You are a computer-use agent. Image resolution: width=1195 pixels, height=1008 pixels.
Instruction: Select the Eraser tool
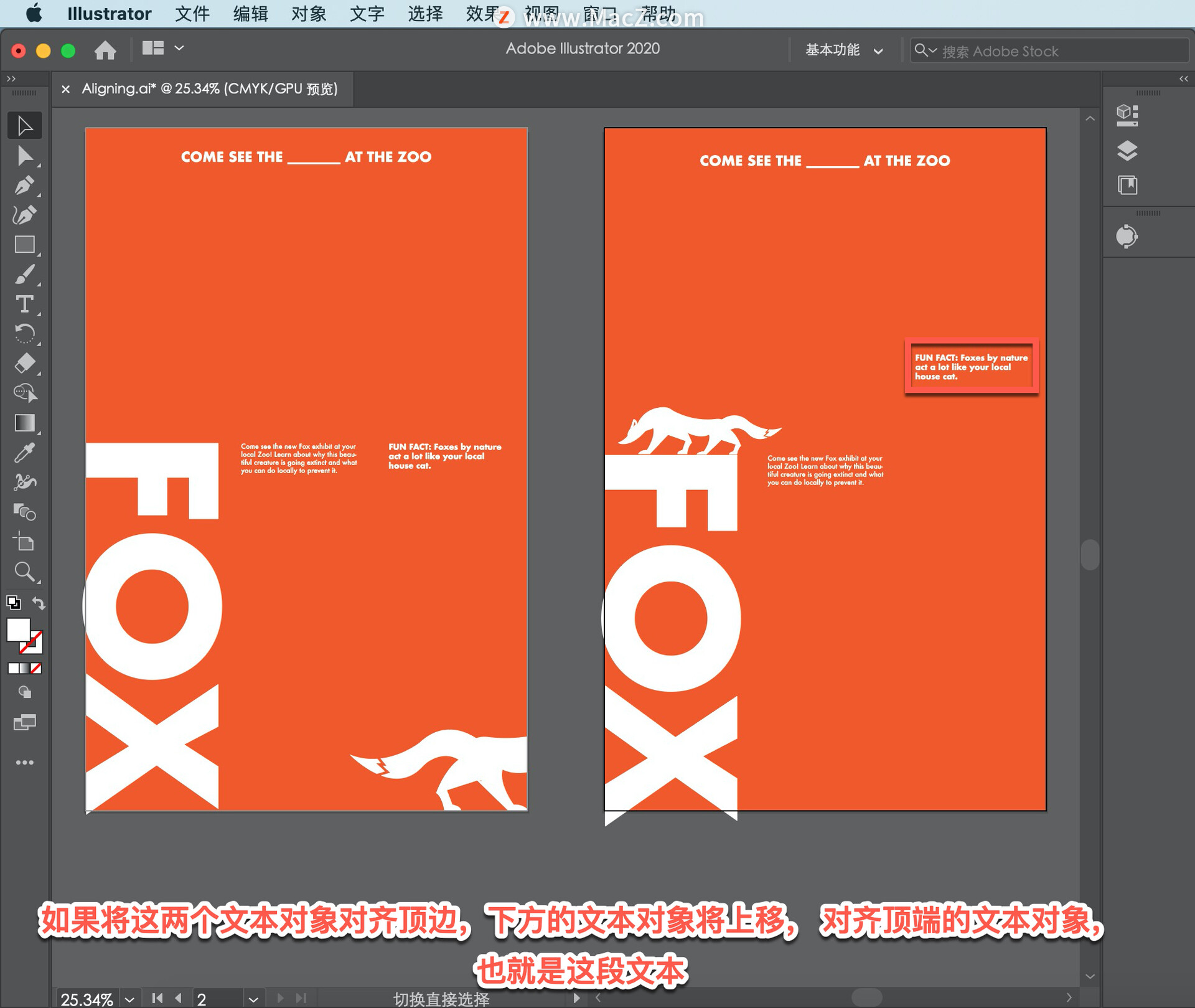tap(25, 364)
